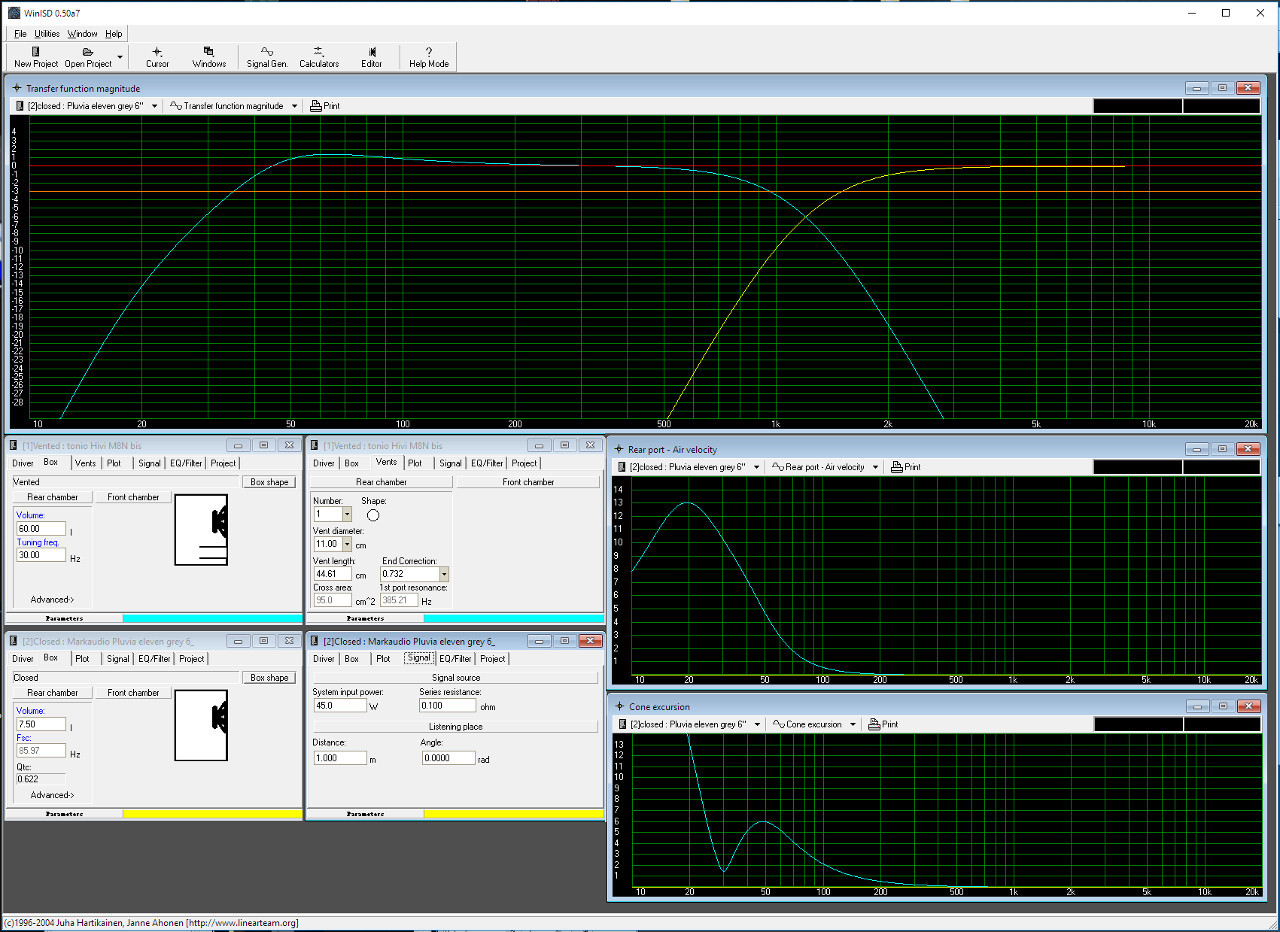This screenshot has height=932, width=1280.
Task: Click the vented box Volume field 60.00
Action: 41,528
